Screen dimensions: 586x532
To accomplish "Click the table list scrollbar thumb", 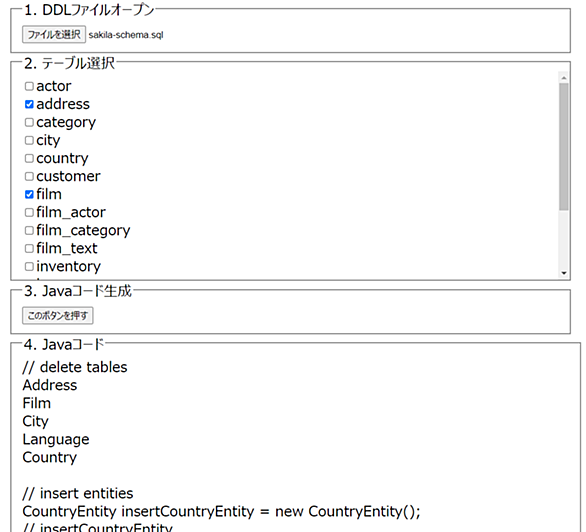I will tap(564, 146).
